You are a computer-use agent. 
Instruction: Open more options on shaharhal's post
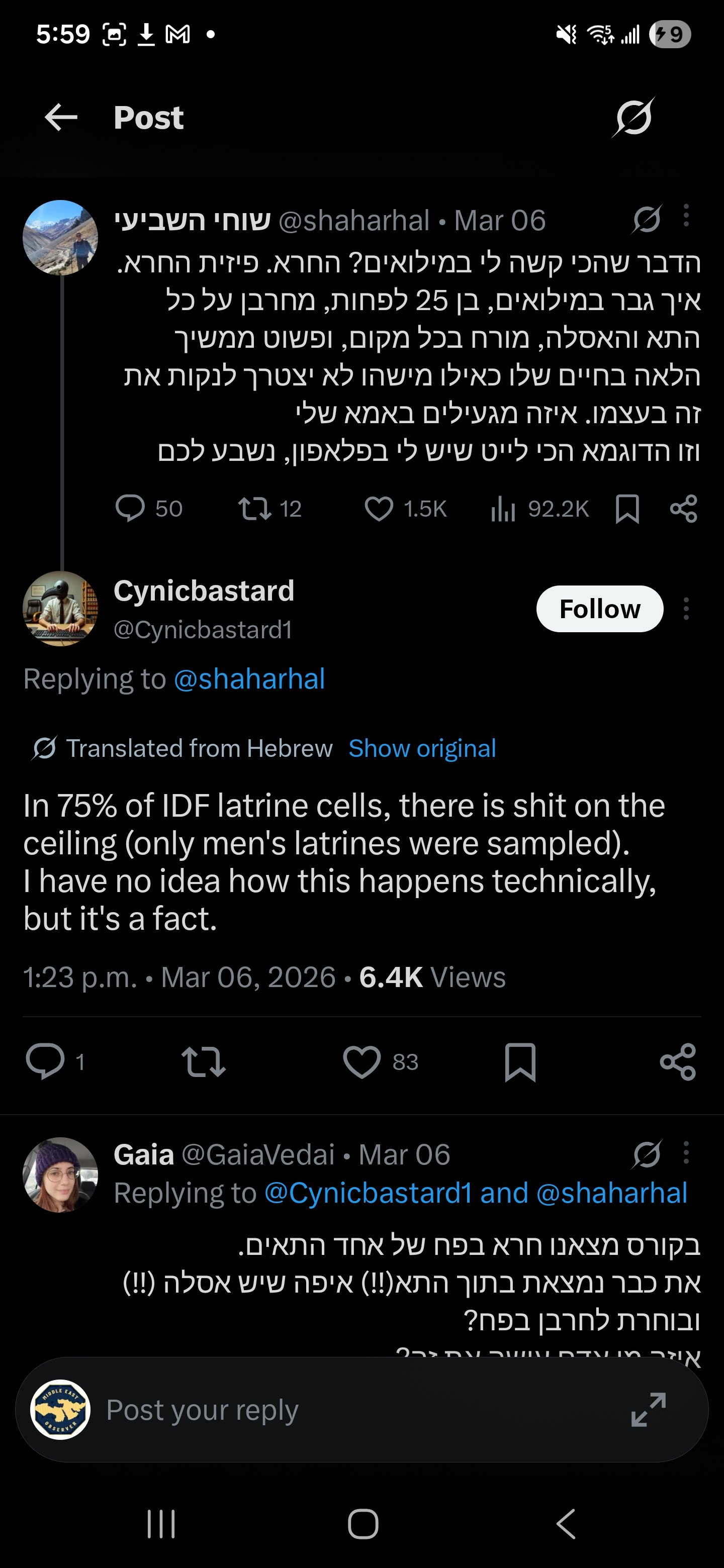point(686,216)
